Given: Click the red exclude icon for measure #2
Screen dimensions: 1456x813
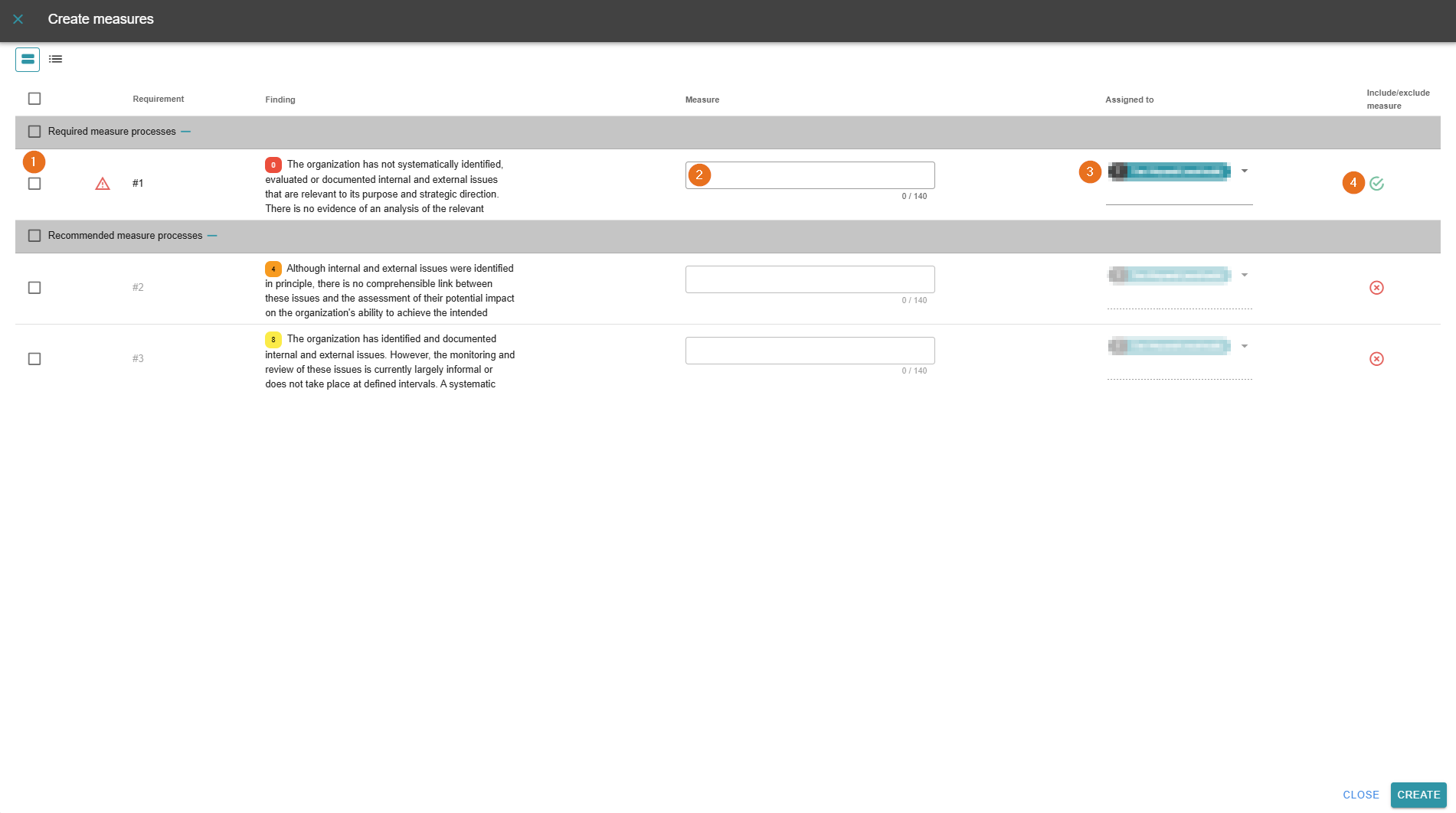Looking at the screenshot, I should tap(1376, 288).
